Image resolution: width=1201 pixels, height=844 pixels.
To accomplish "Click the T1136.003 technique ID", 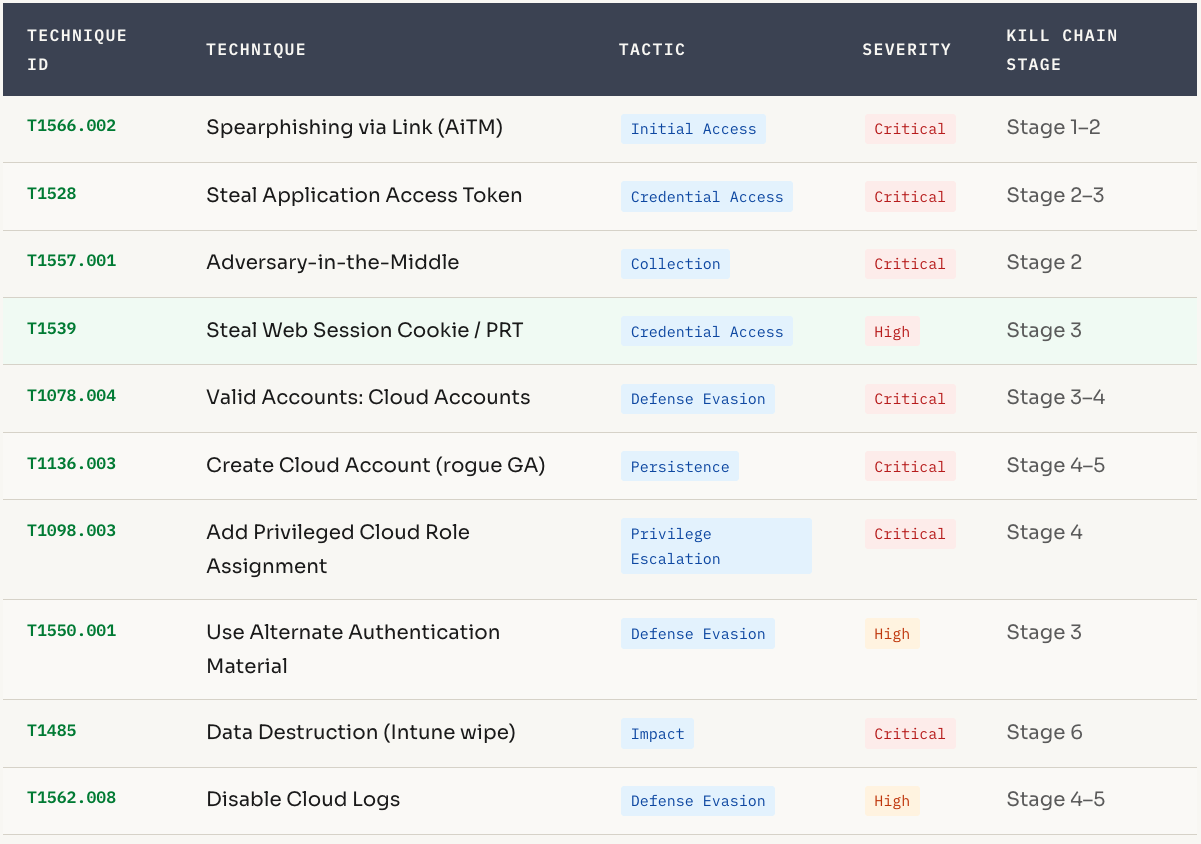I will (71, 464).
